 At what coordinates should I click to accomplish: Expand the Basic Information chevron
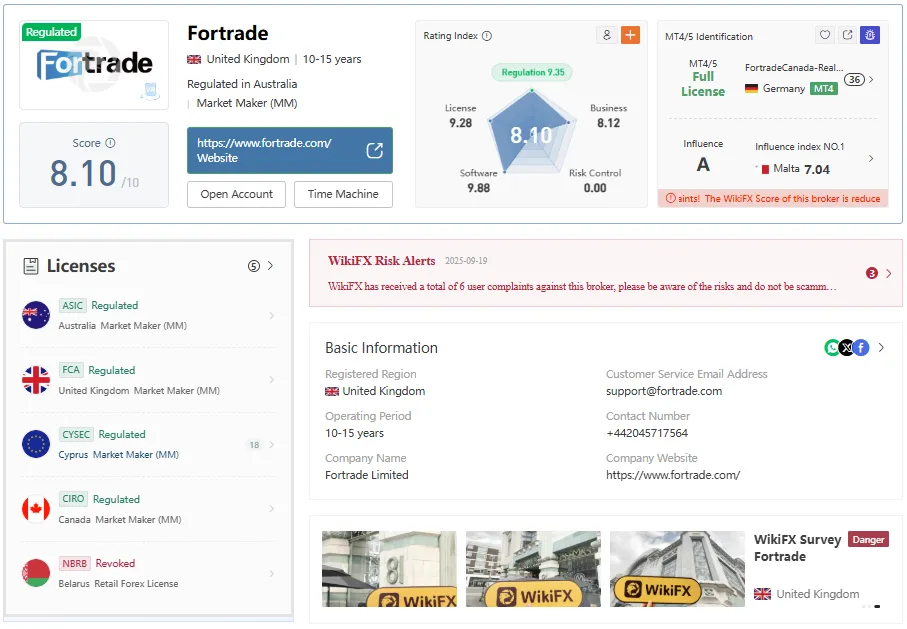point(881,348)
